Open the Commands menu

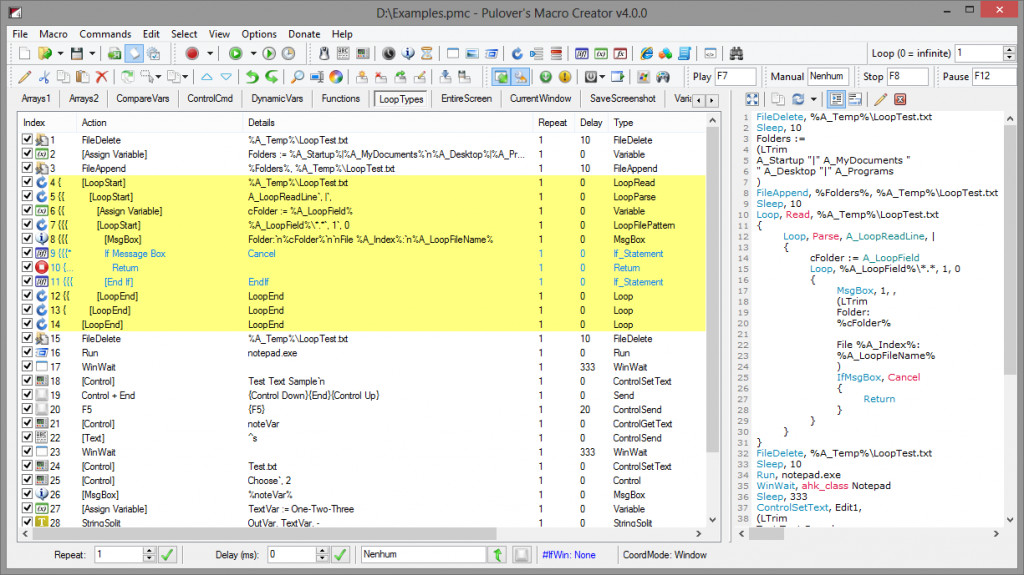click(x=105, y=34)
